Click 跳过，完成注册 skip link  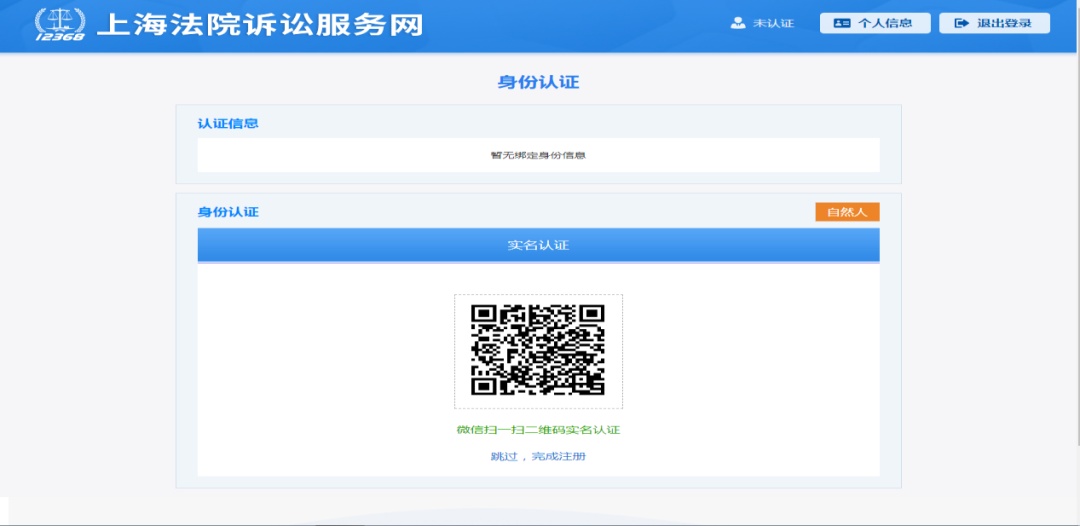(538, 456)
